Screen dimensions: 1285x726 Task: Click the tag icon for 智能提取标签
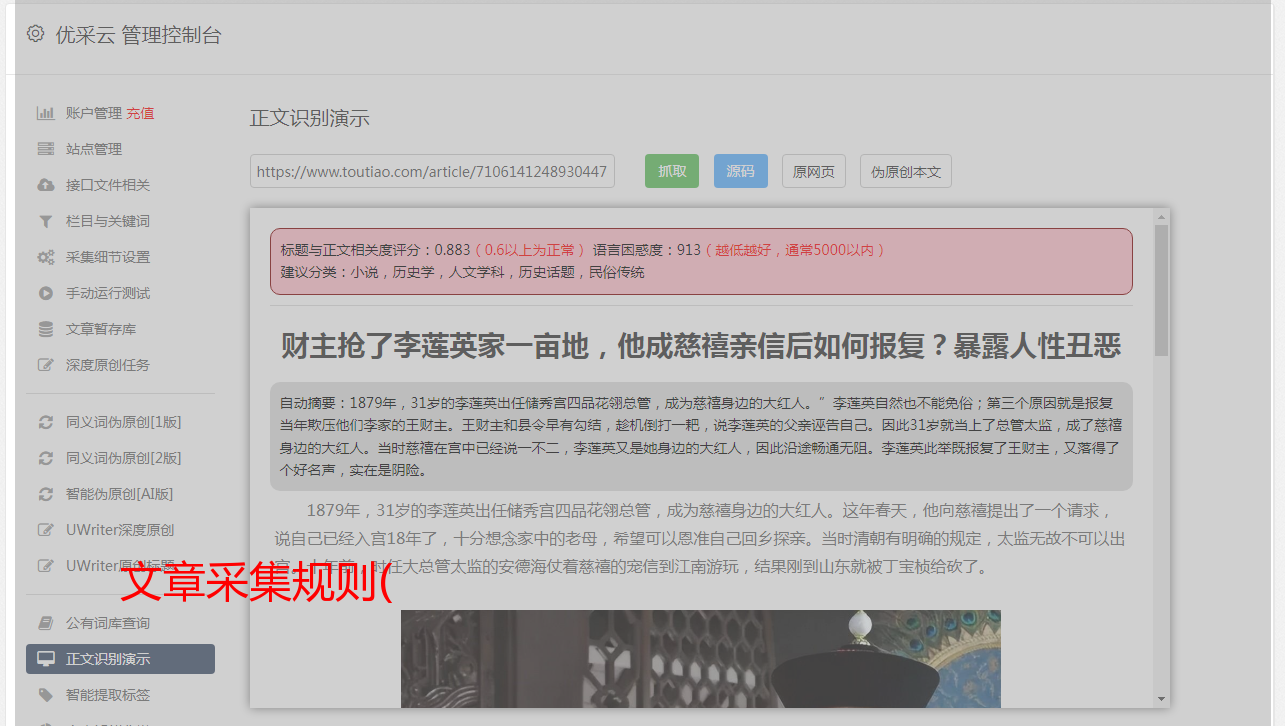[45, 695]
